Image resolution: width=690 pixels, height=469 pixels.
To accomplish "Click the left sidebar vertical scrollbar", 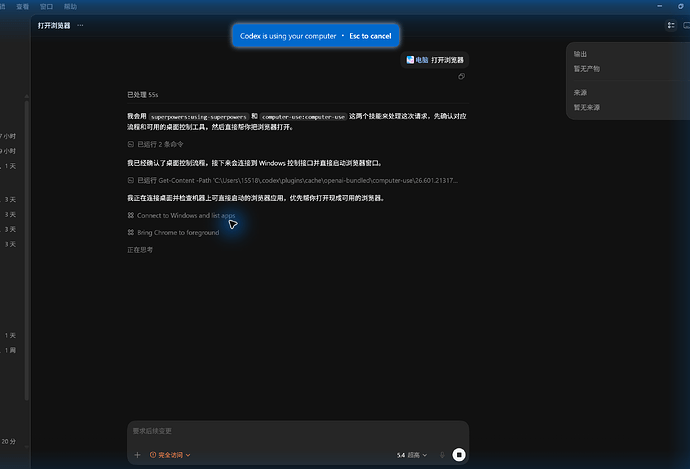I will (27, 251).
